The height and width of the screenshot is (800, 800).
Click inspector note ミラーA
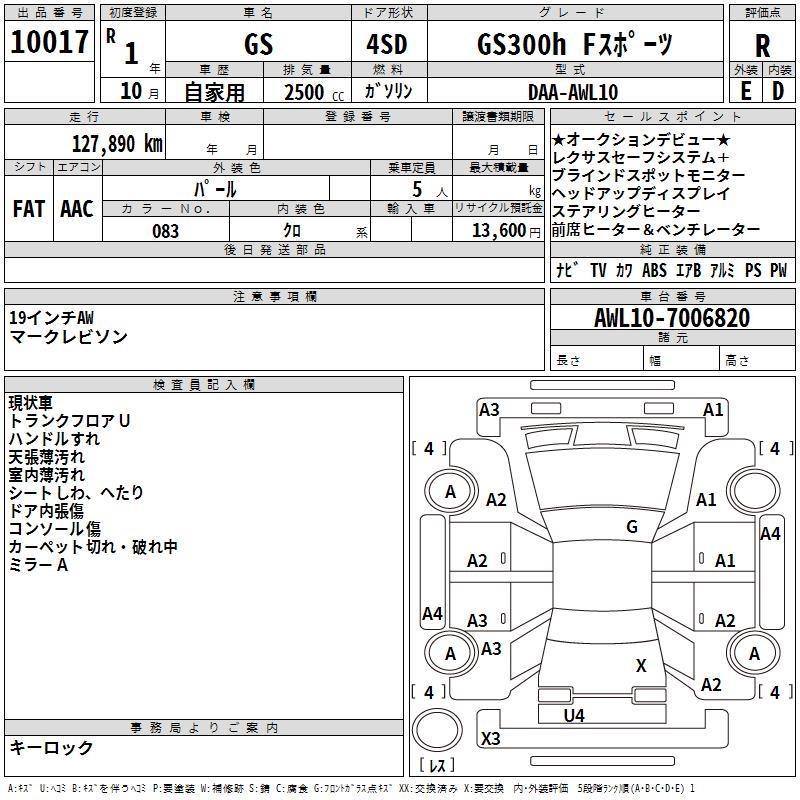(x=38, y=565)
